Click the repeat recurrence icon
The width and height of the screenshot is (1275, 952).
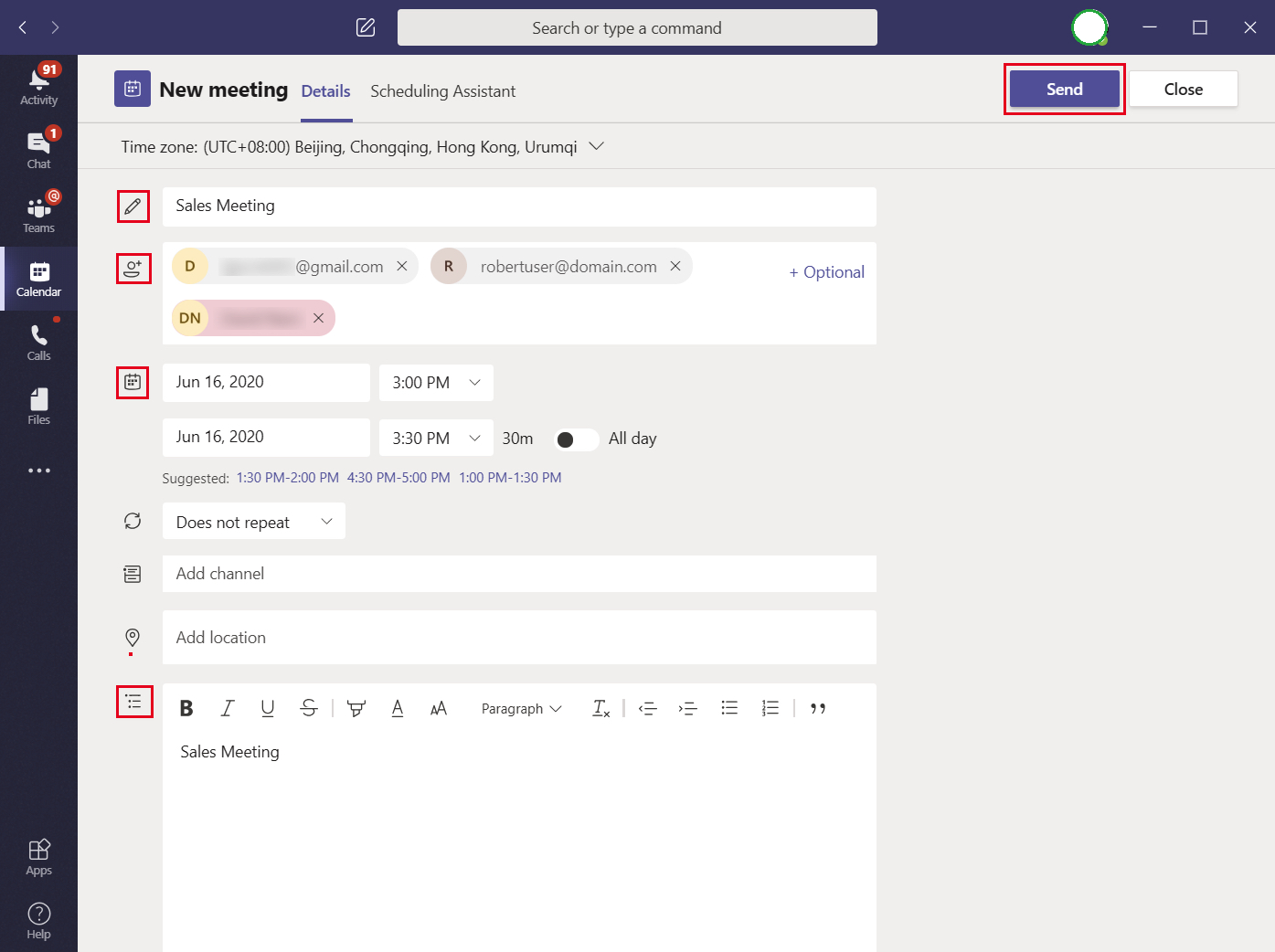click(133, 521)
